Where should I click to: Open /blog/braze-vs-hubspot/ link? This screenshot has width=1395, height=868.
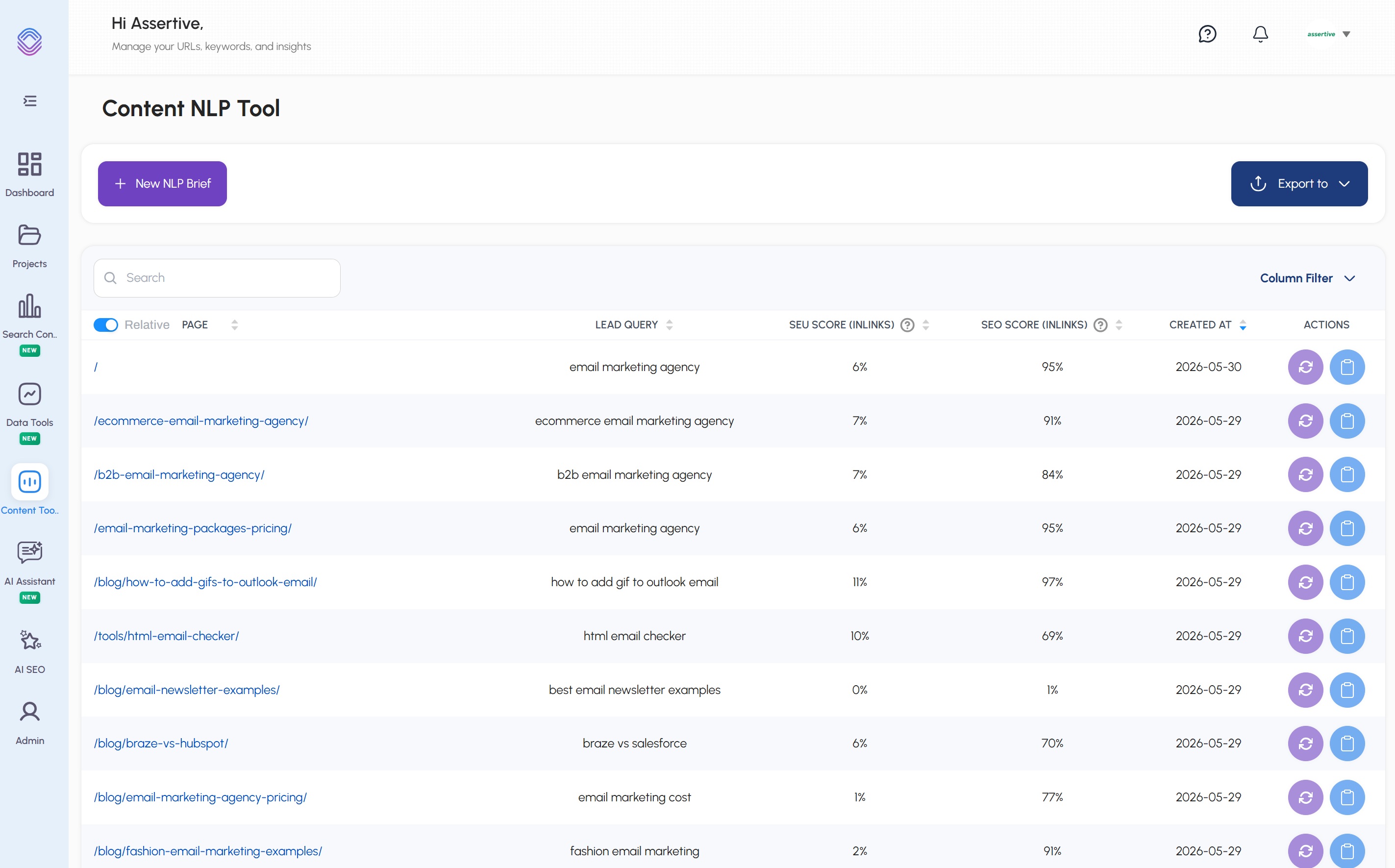(x=161, y=744)
